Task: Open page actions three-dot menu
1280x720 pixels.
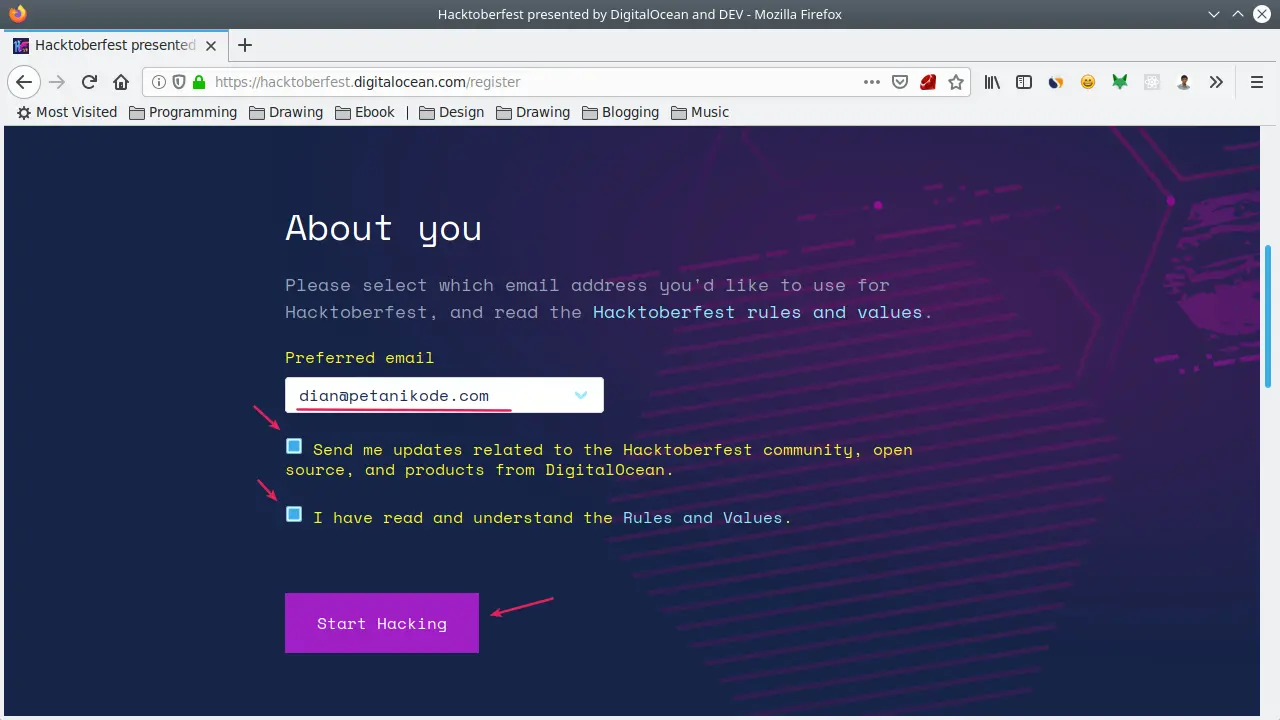Action: click(x=872, y=82)
